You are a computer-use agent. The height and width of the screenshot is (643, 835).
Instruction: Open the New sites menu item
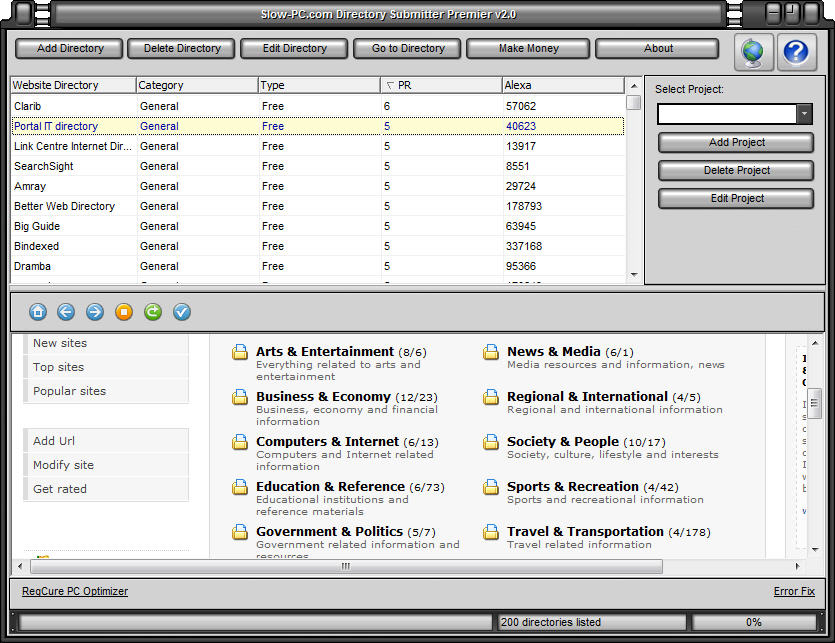point(106,344)
